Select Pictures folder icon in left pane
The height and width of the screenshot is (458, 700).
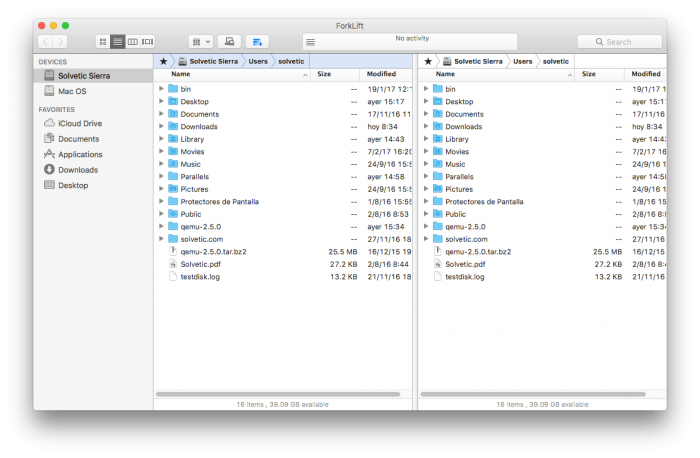click(x=173, y=189)
